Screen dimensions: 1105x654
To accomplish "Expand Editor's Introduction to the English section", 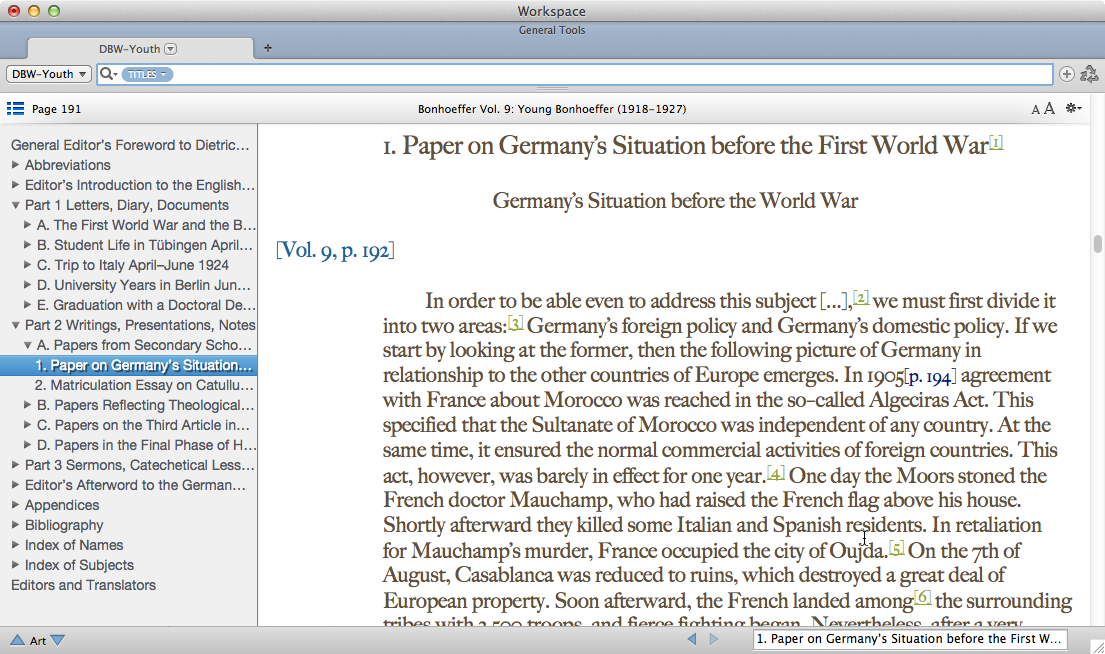I will click(16, 185).
